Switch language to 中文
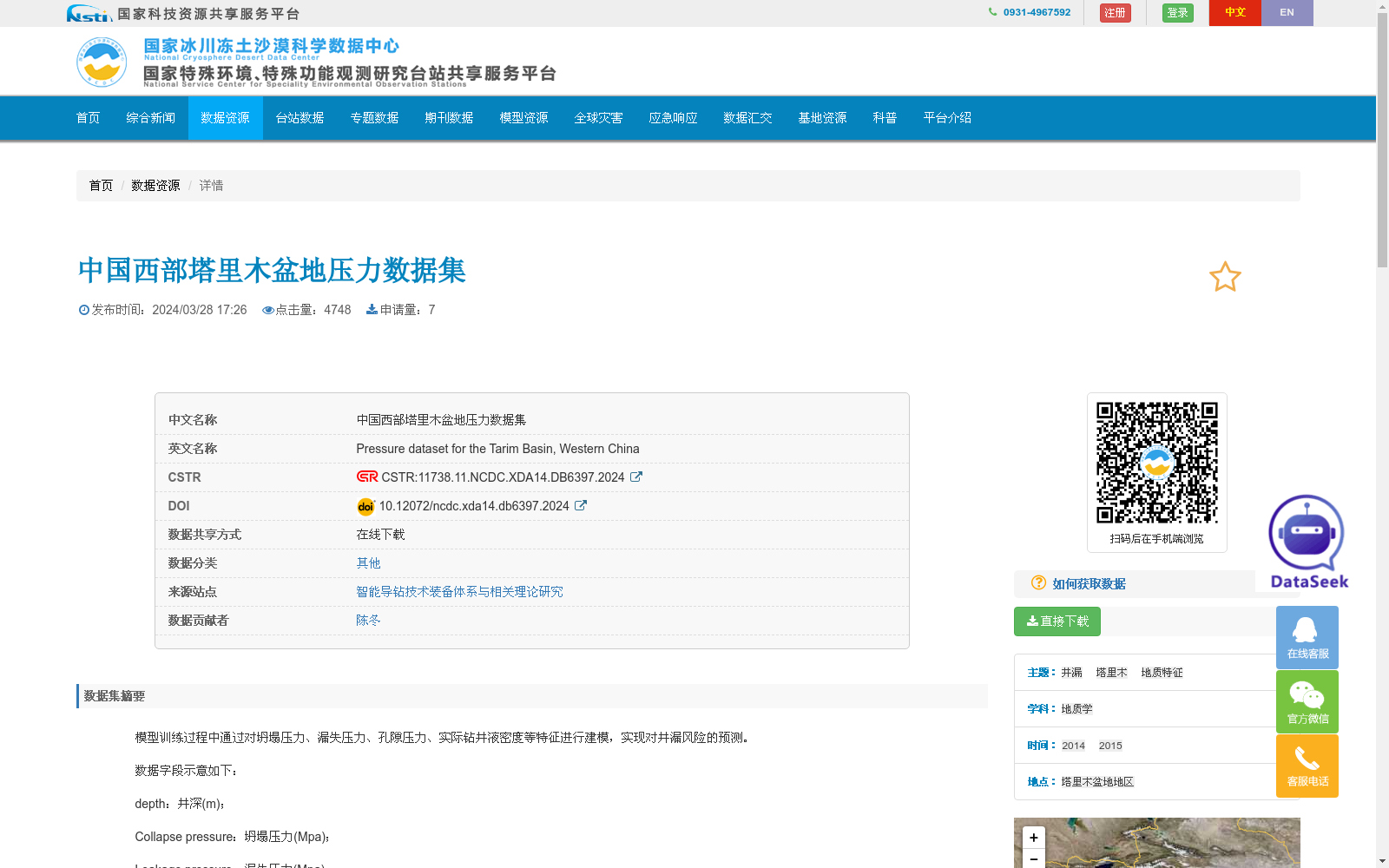 (1234, 13)
